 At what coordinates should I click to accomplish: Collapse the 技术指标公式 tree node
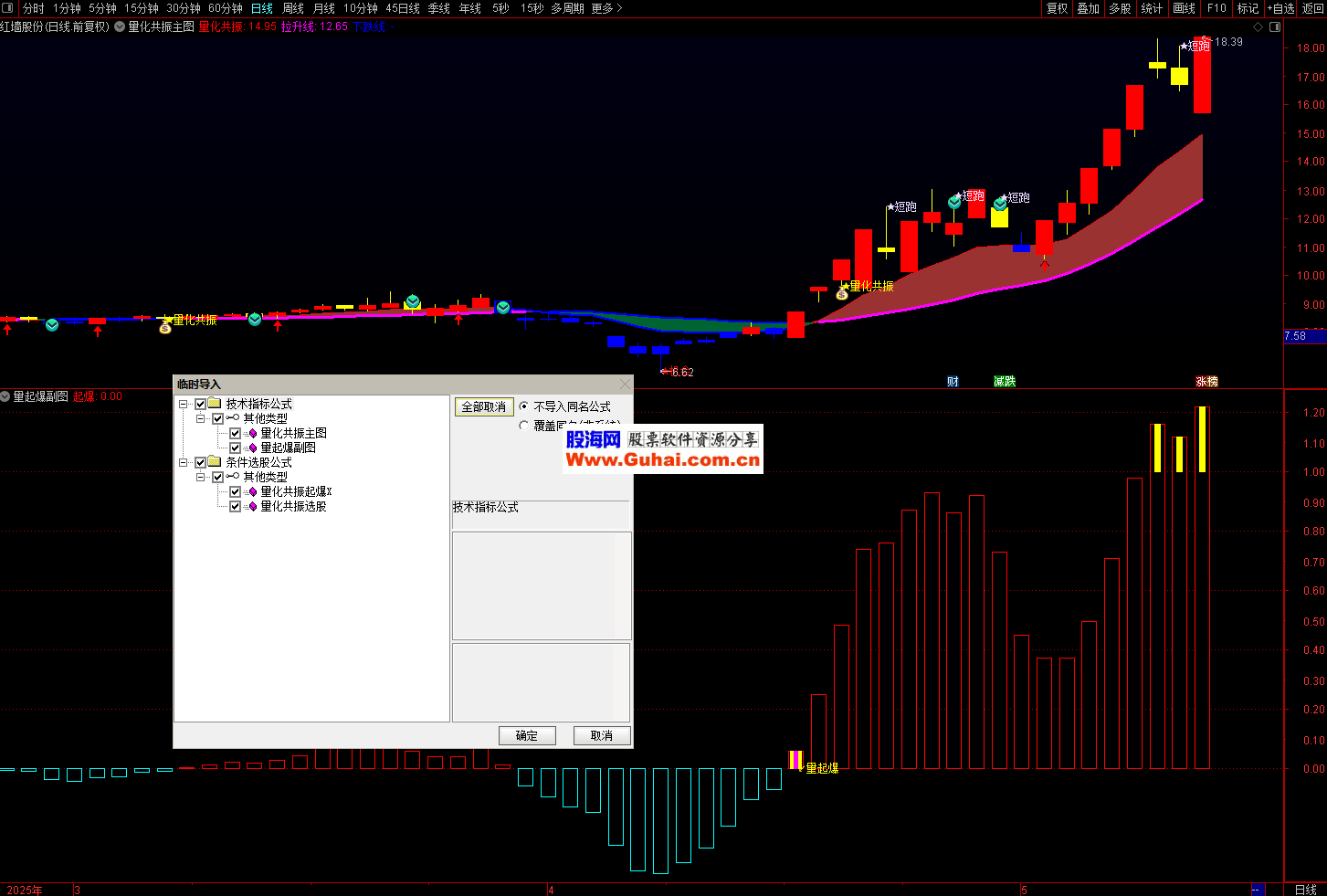coord(183,404)
